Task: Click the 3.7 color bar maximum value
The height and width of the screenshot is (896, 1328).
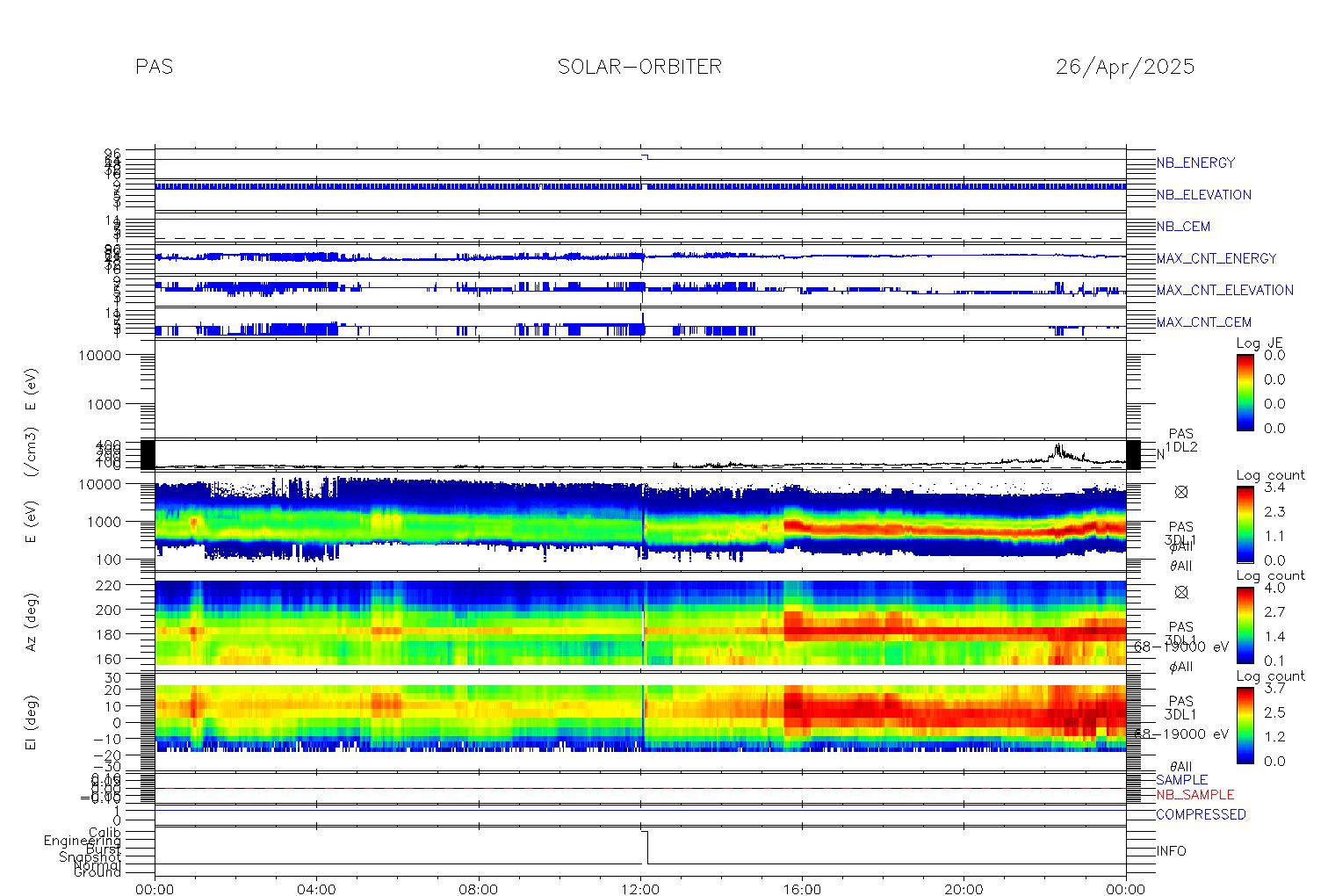Action: tap(1274, 687)
